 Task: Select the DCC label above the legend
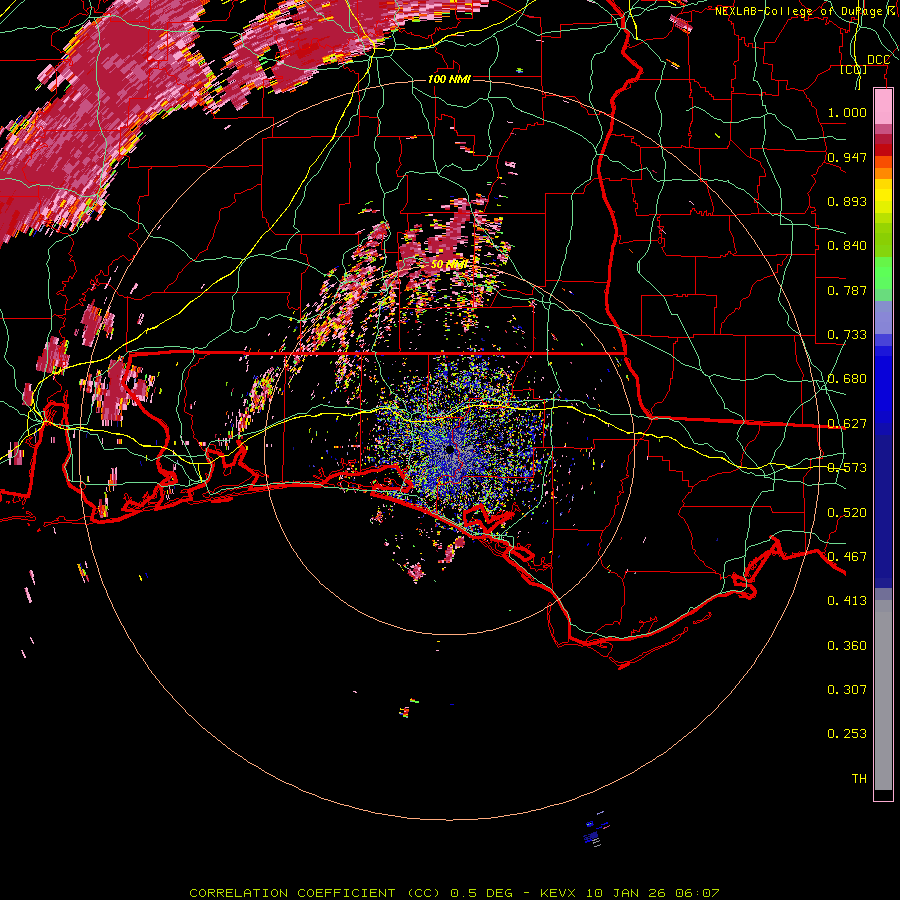tap(878, 60)
